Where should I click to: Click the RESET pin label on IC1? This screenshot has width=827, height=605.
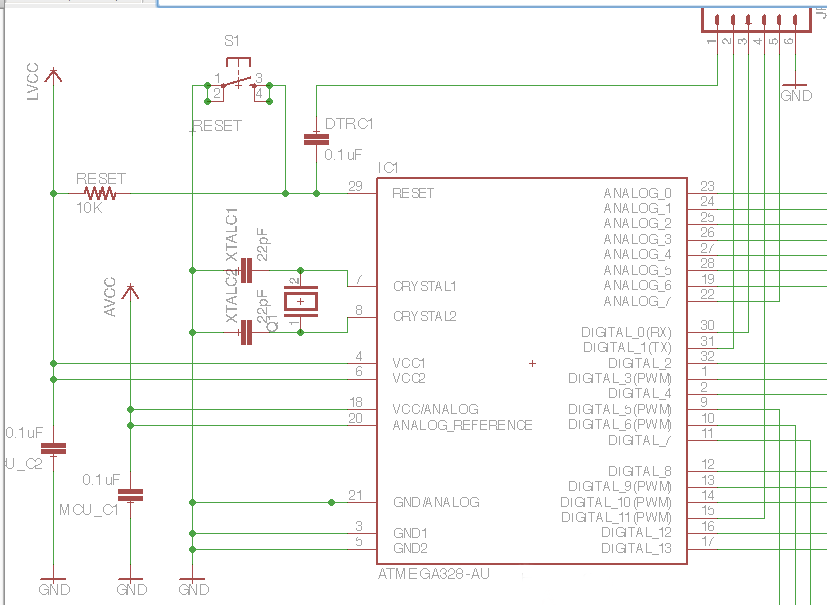pyautogui.click(x=413, y=194)
